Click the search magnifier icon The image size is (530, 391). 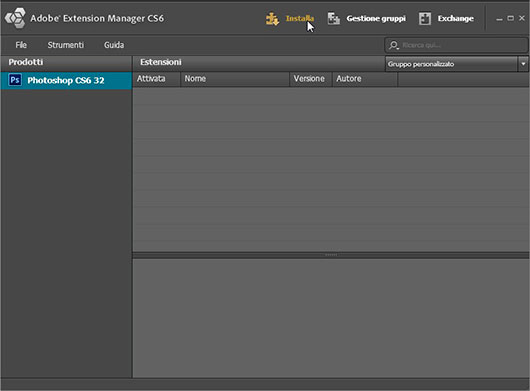pos(393,45)
